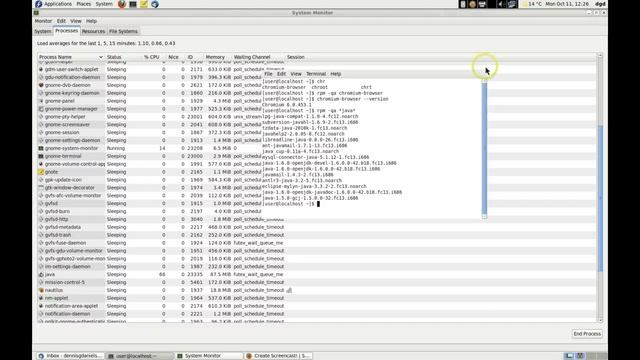Image resolution: width=640 pixels, height=360 pixels.
Task: Open the clock showing Mon Oct 11
Action: click(567, 4)
